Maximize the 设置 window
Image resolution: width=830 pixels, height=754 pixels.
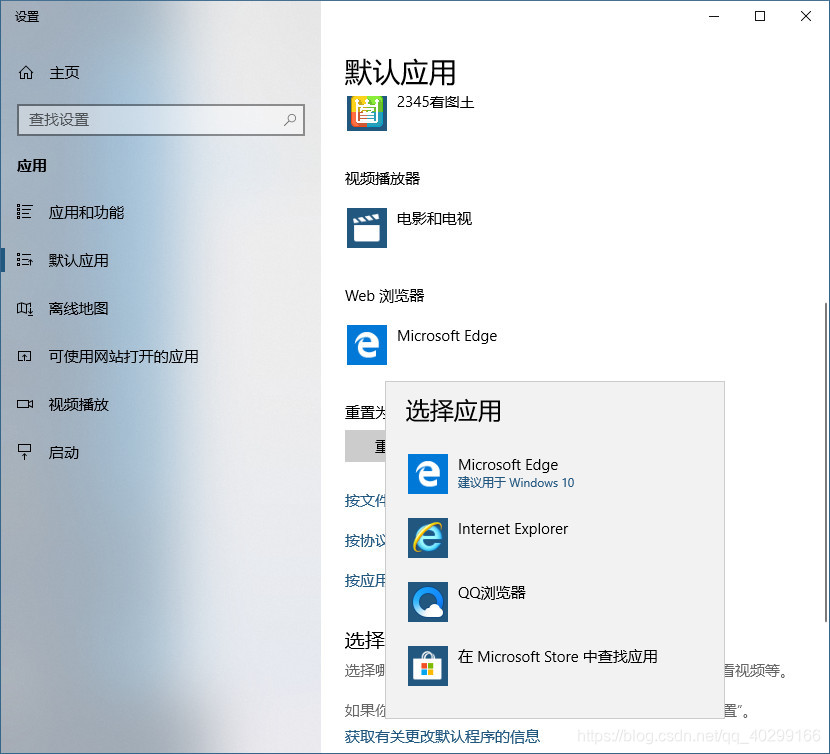(x=760, y=16)
